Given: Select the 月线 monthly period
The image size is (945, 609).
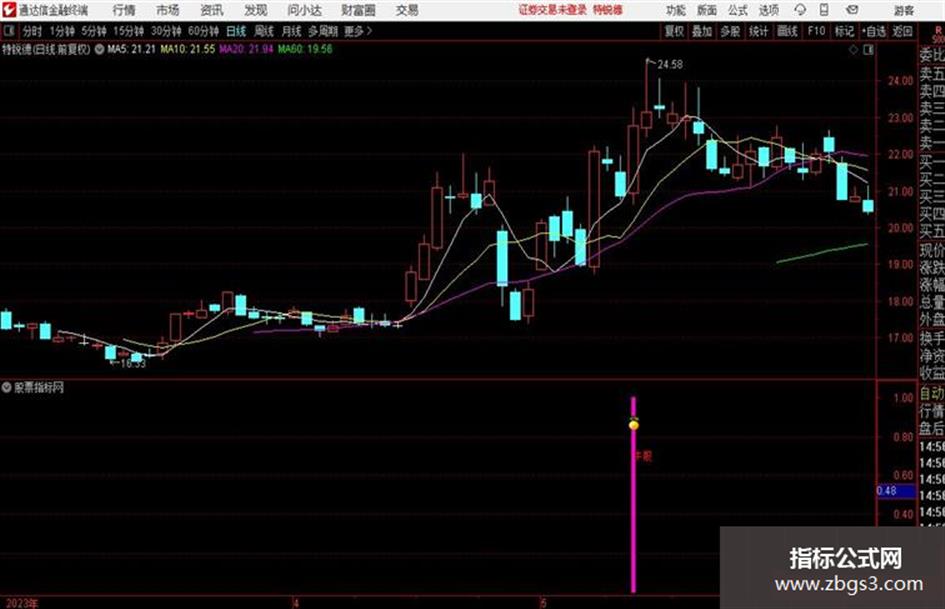Looking at the screenshot, I should [292, 31].
